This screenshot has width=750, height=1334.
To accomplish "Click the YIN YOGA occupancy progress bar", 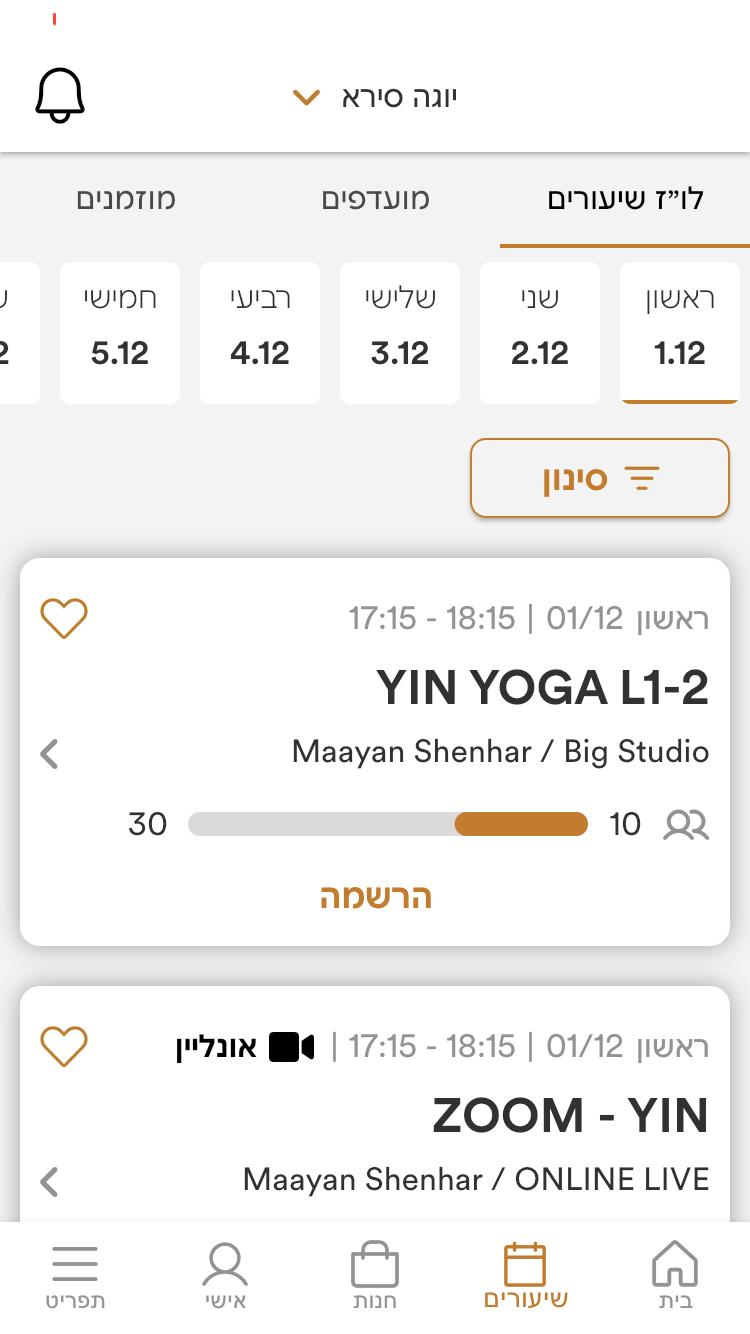I will pos(388,824).
